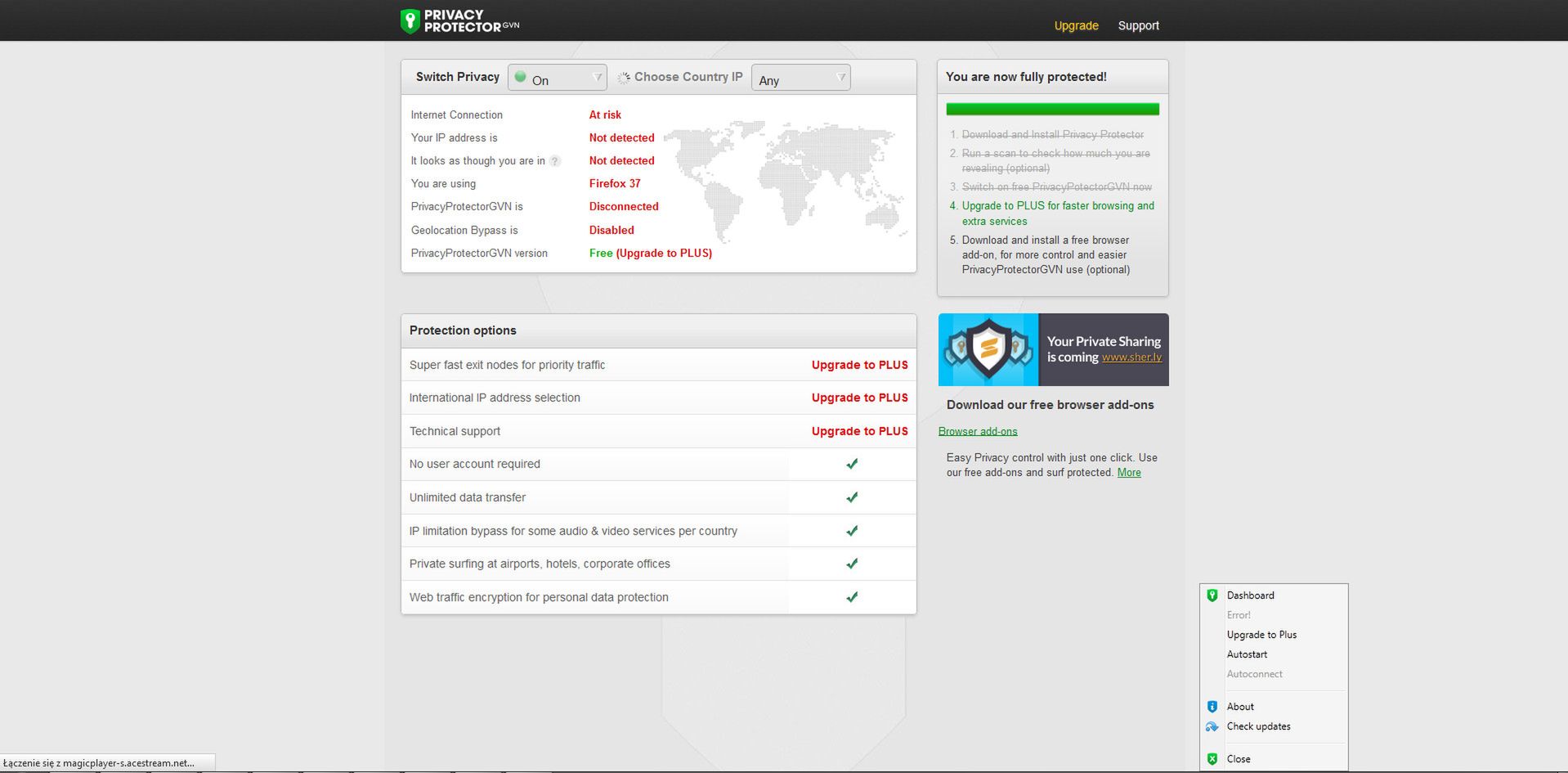Open the Switch Privacy On/Off dropdown
This screenshot has height=773, width=1568.
tap(557, 77)
